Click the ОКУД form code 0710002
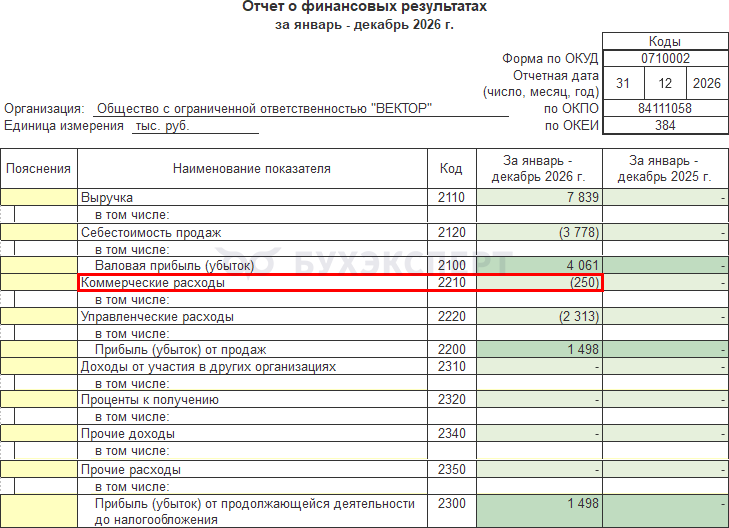729x528 pixels. 665,58
